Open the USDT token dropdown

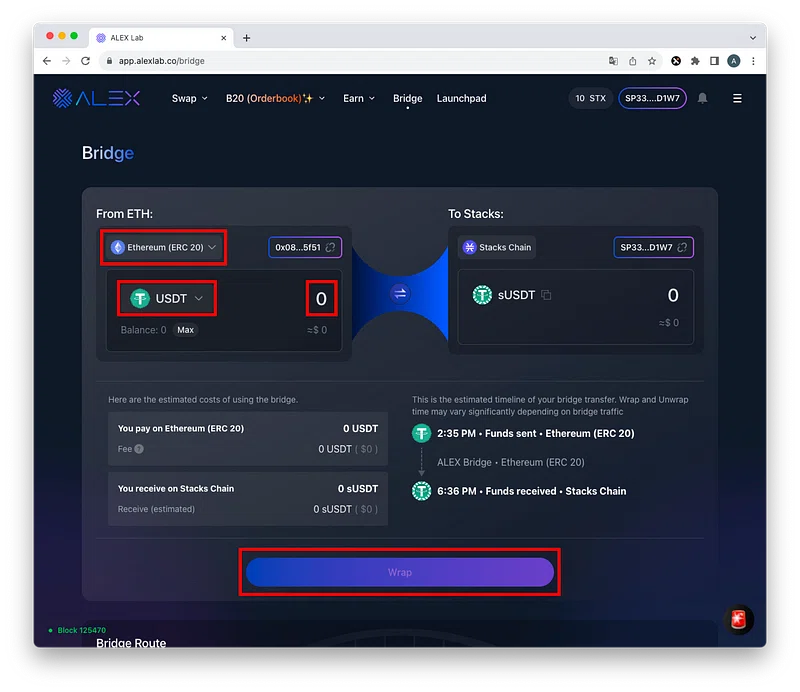(x=167, y=298)
